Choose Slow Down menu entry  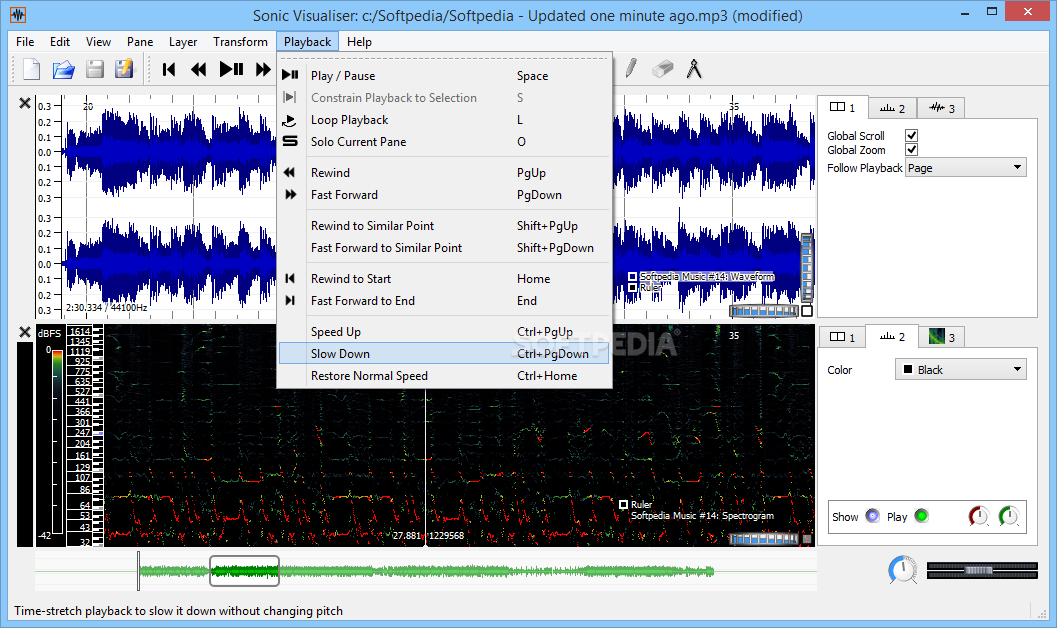(444, 354)
